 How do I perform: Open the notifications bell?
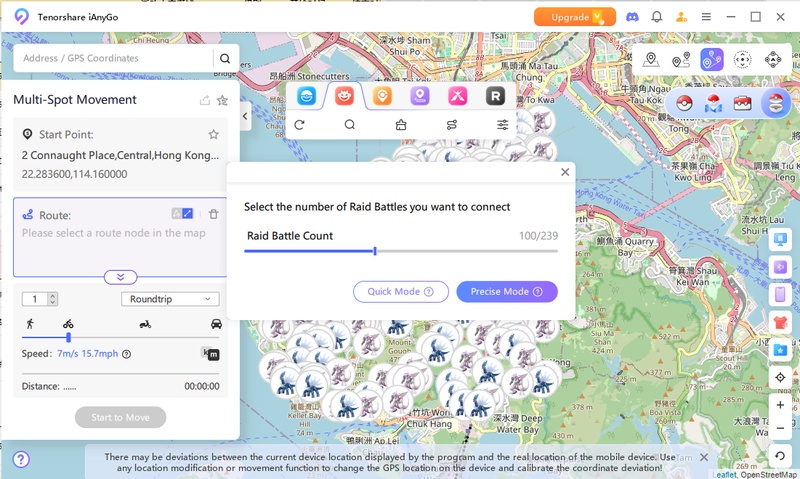pos(657,17)
